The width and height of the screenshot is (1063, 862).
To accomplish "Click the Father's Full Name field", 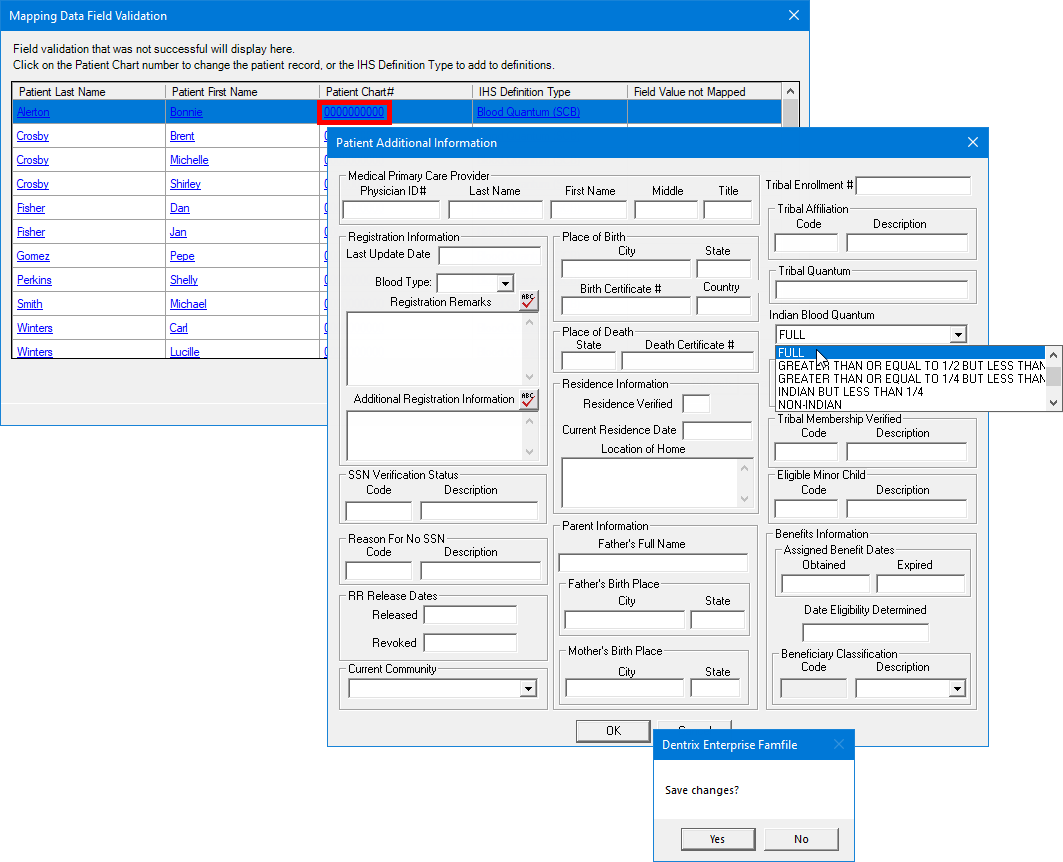I will (x=652, y=563).
